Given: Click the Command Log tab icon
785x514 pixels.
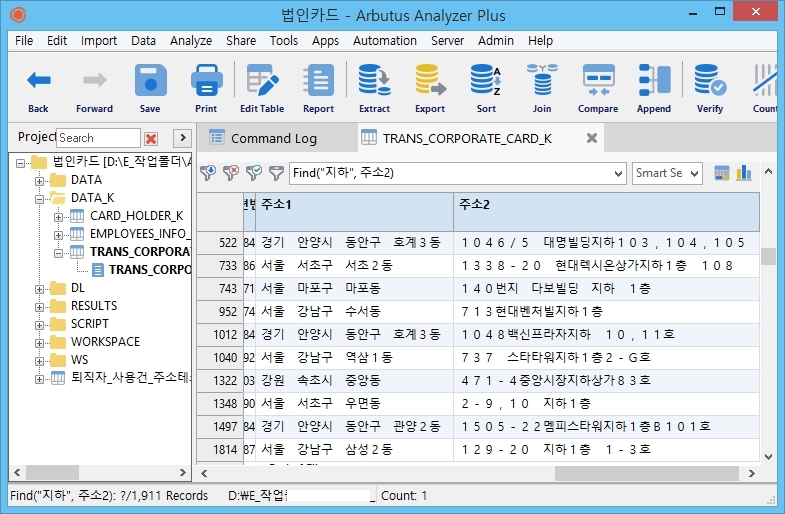Looking at the screenshot, I should click(x=217, y=137).
